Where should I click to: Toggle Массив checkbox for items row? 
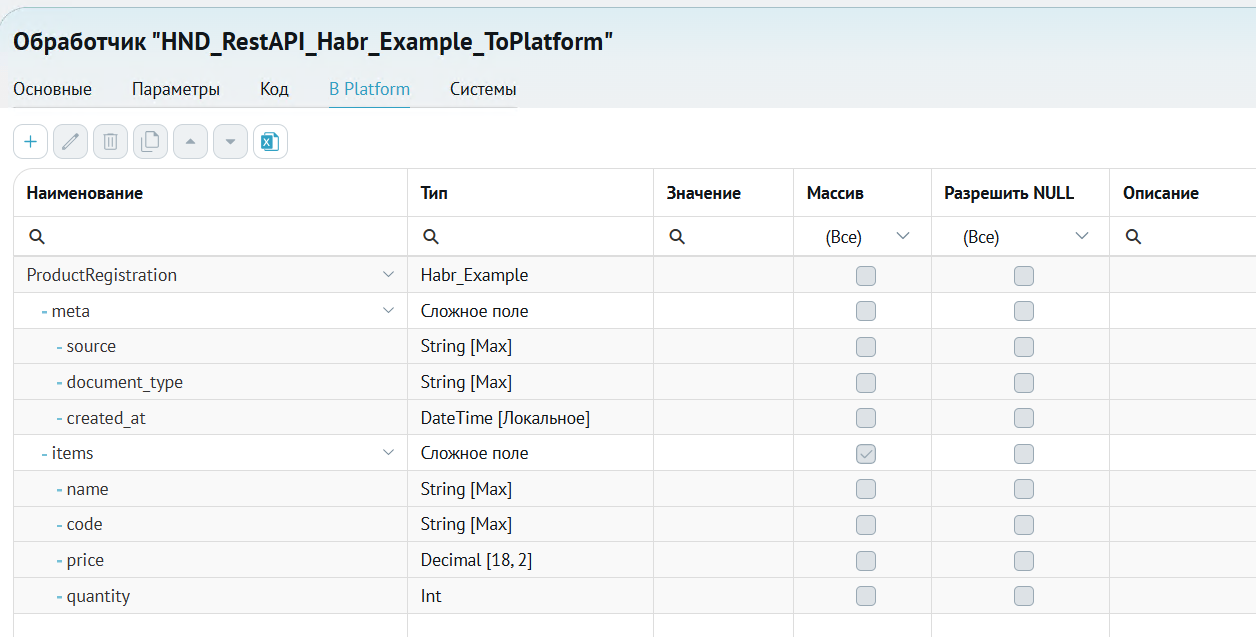click(866, 454)
